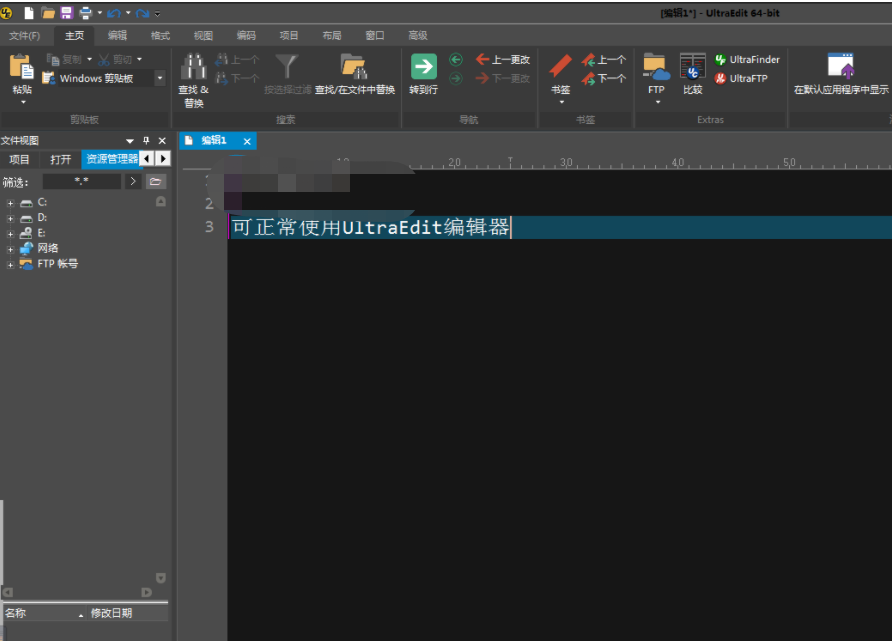Expand the FTP 帐号 tree node
Image resolution: width=892 pixels, height=641 pixels.
coord(10,264)
